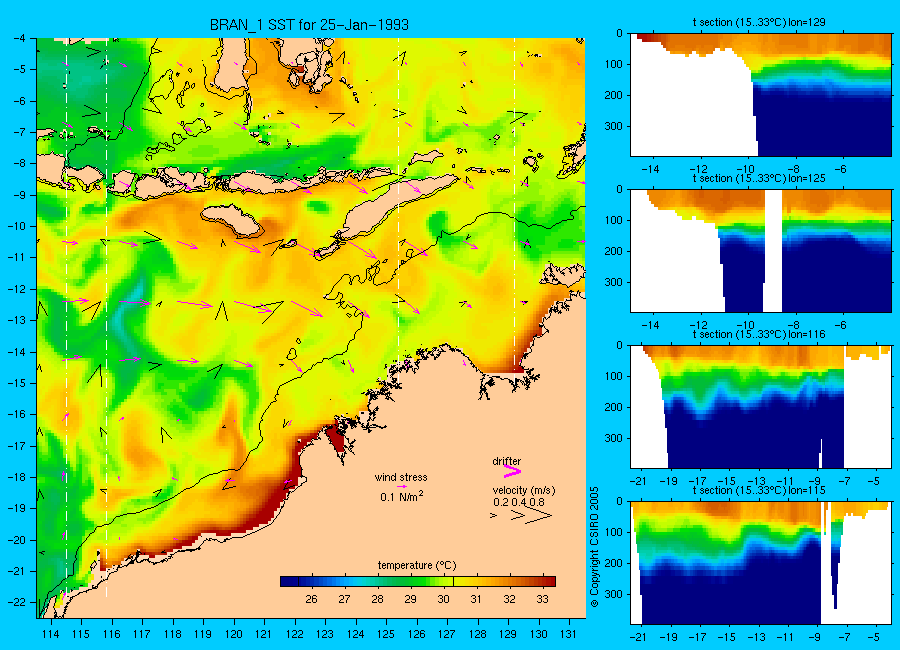
Task: Open the lon=115 temperature section plot
Action: (x=761, y=563)
